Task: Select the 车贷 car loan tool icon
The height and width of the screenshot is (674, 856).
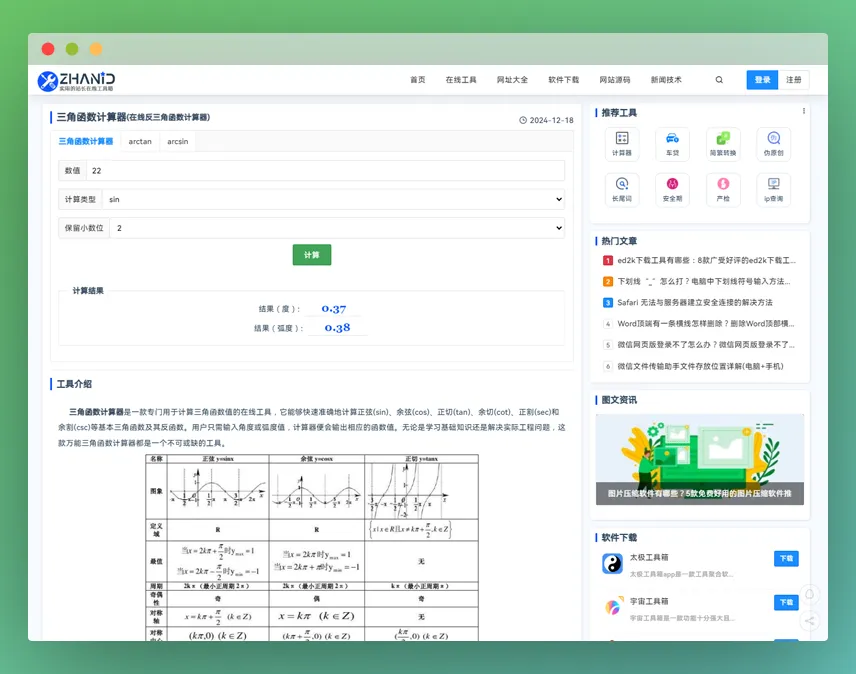Action: tap(672, 143)
